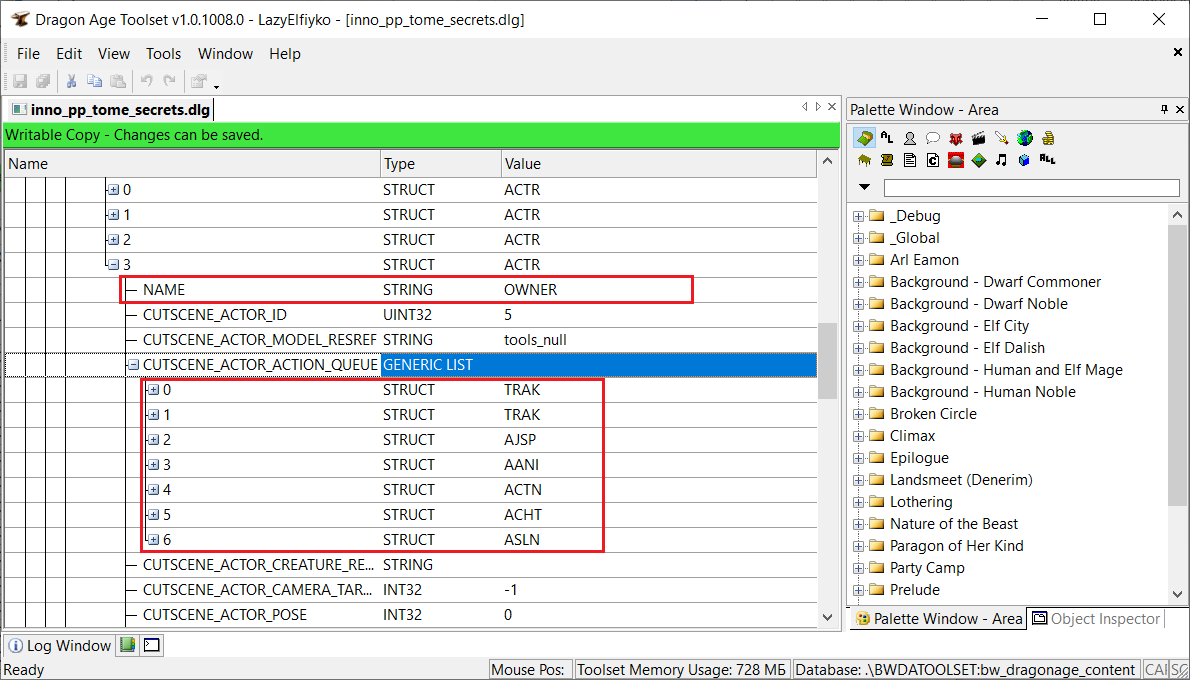Redo with the toolbar arrow icon
This screenshot has height=680, width=1190.
170,80
